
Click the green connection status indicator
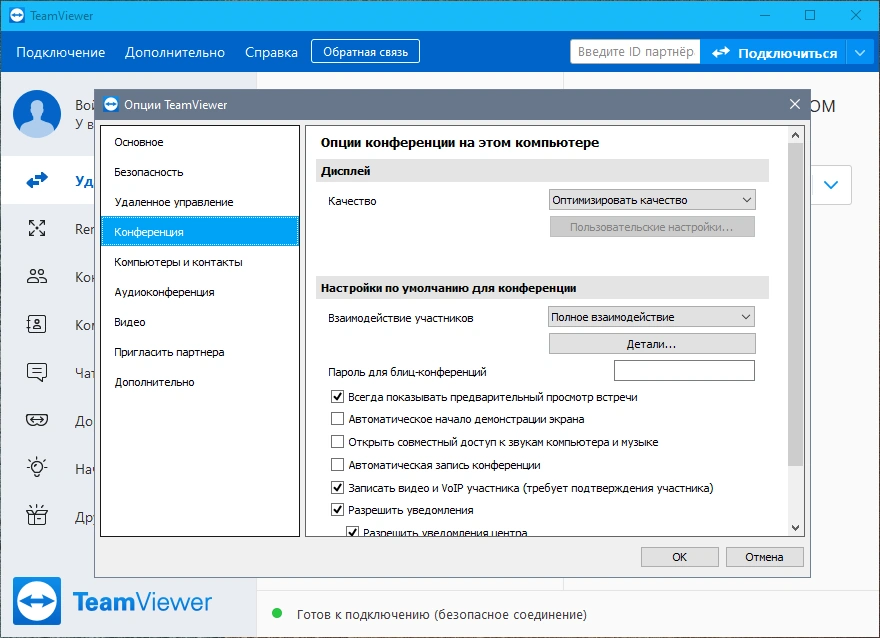pyautogui.click(x=277, y=613)
